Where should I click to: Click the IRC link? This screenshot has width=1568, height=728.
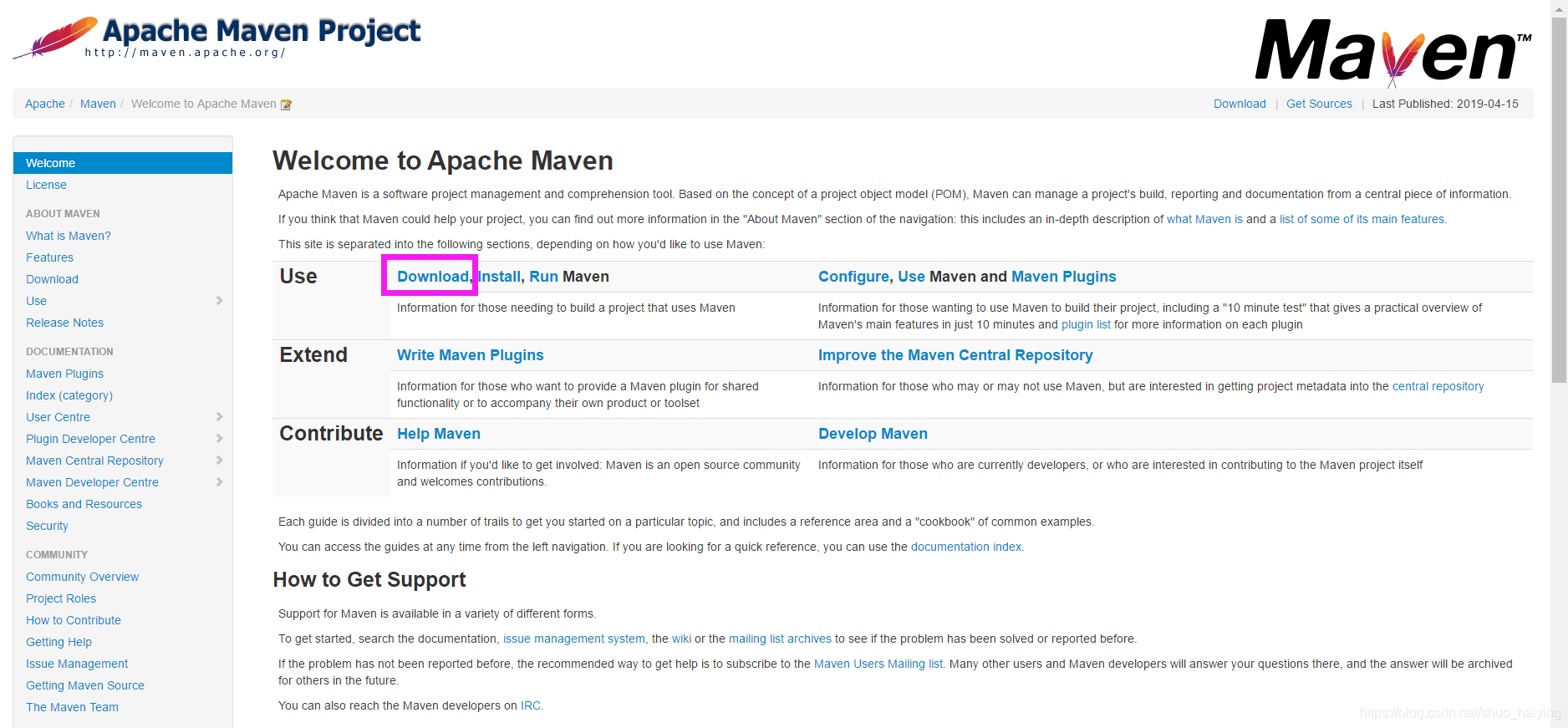[531, 705]
